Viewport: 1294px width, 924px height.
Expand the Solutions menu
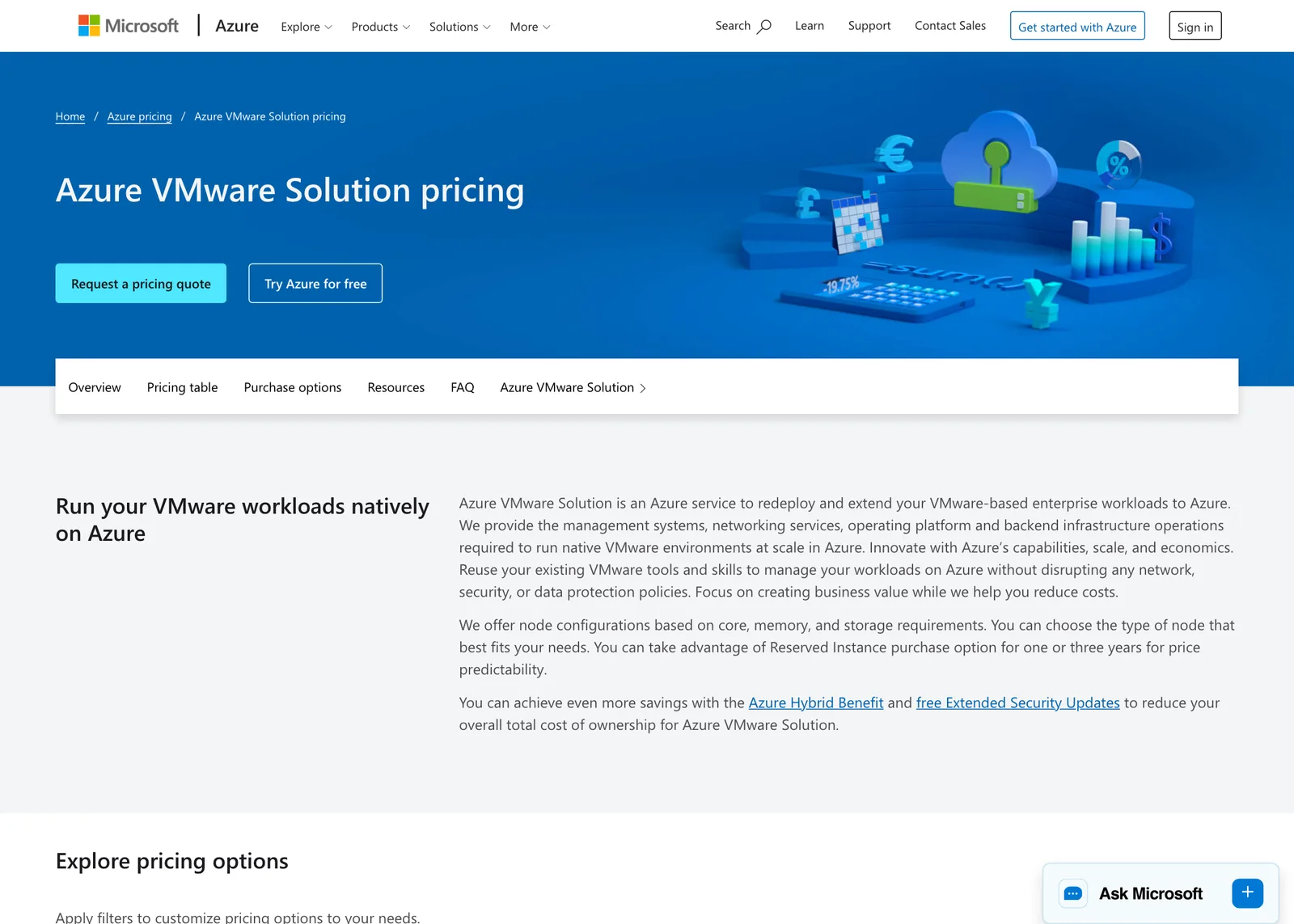point(459,27)
